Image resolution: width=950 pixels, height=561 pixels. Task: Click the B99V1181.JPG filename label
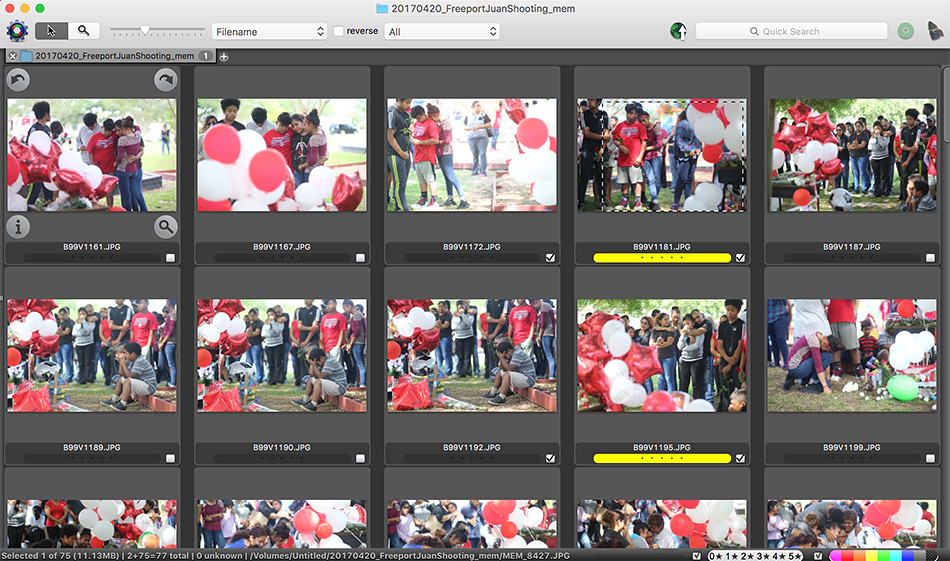point(662,247)
